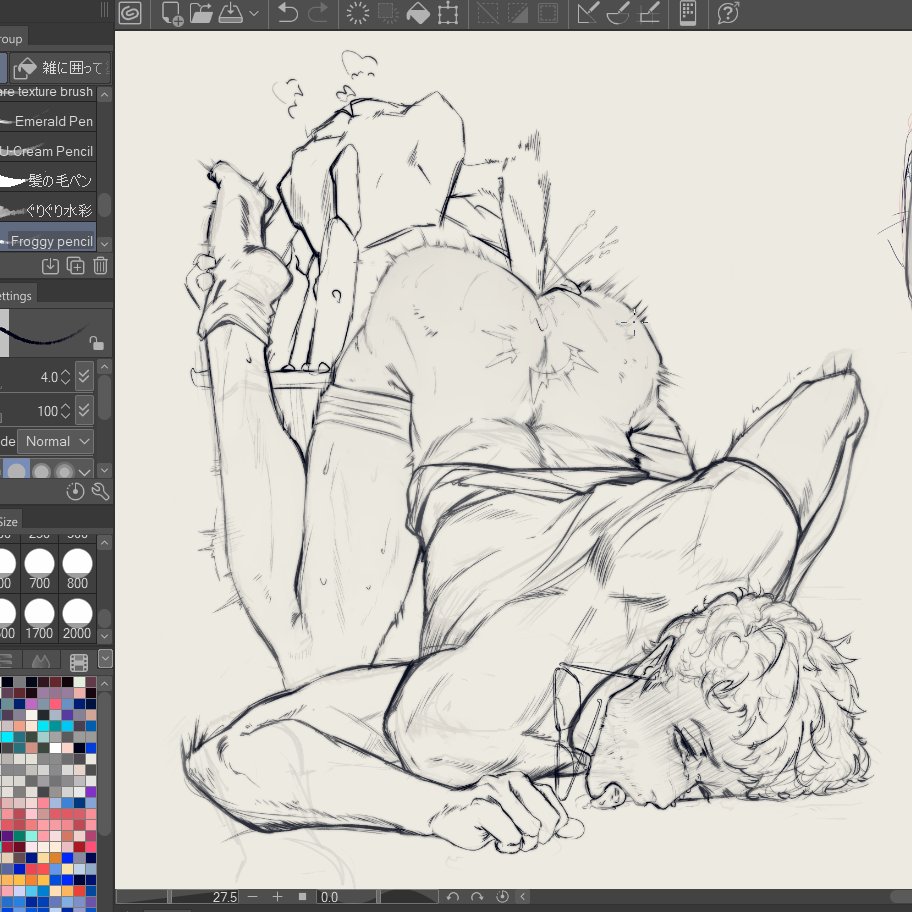Duplicate the selected sub tool
The image size is (912, 912).
pyautogui.click(x=76, y=266)
